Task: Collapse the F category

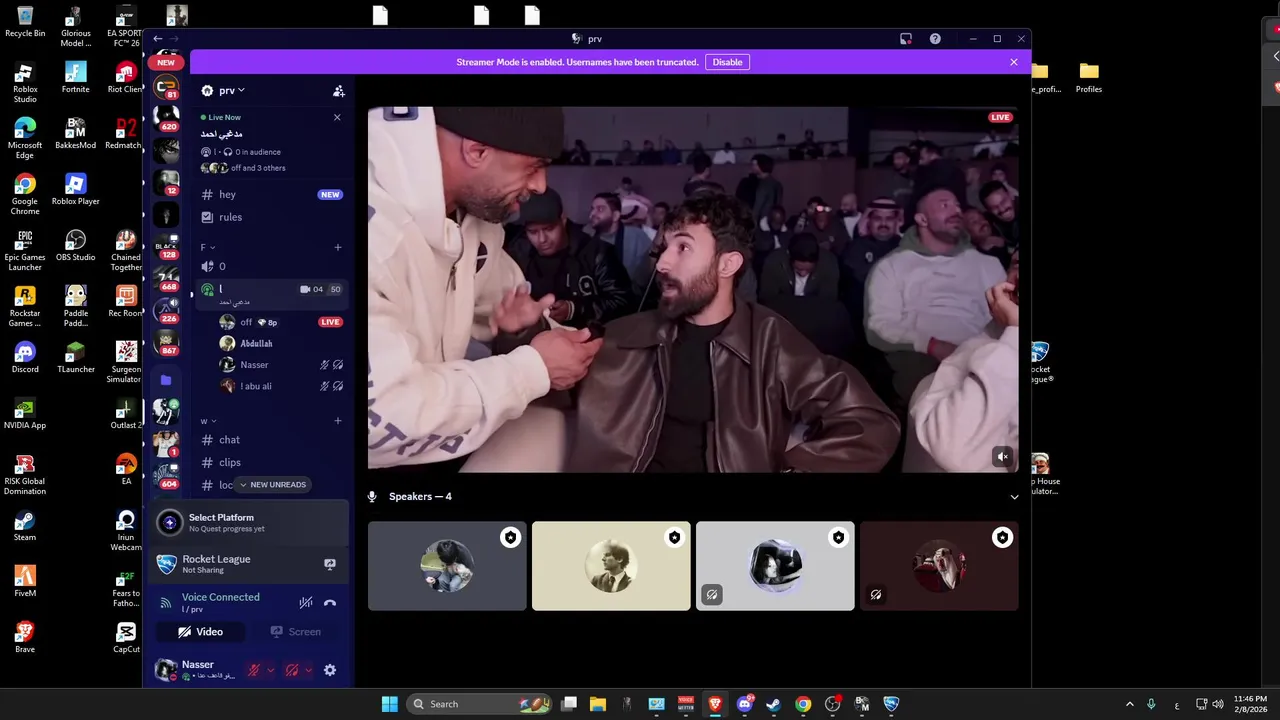Action: (x=208, y=247)
